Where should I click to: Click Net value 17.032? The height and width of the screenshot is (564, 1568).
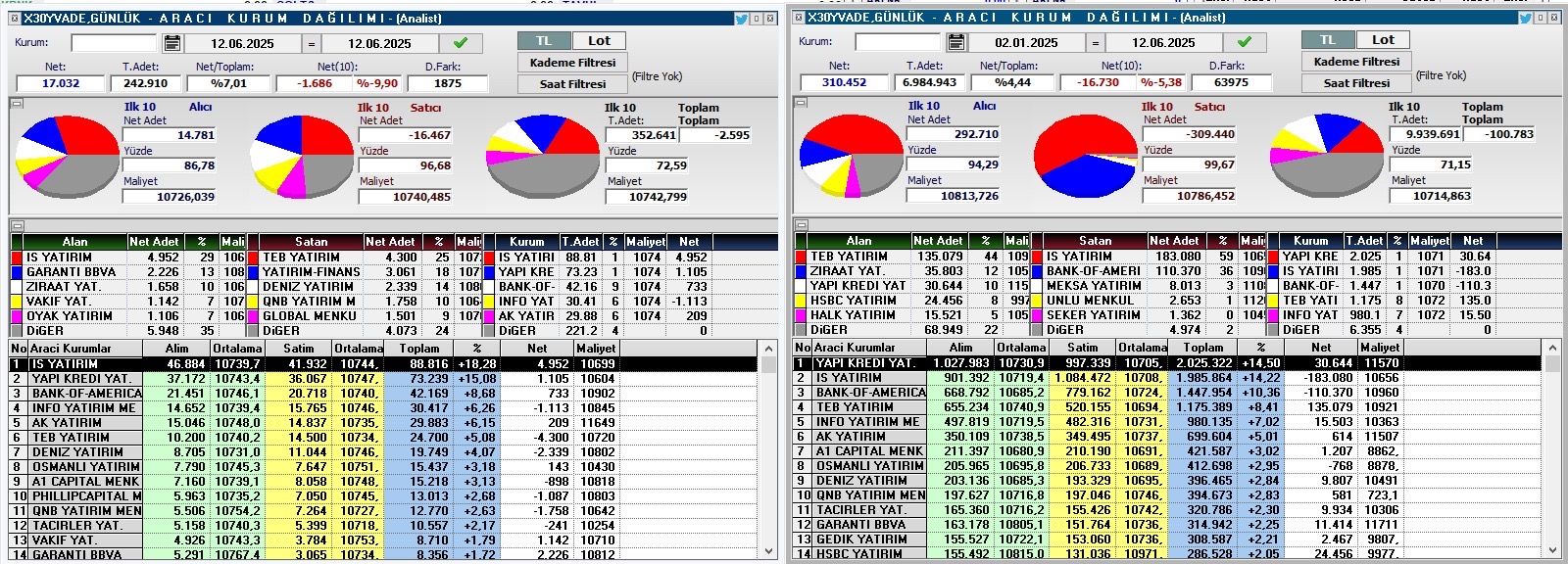(61, 84)
